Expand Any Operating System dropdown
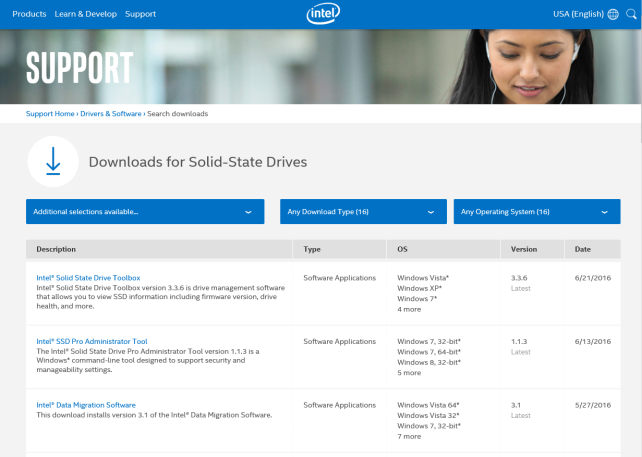The width and height of the screenshot is (642, 457). 536,212
